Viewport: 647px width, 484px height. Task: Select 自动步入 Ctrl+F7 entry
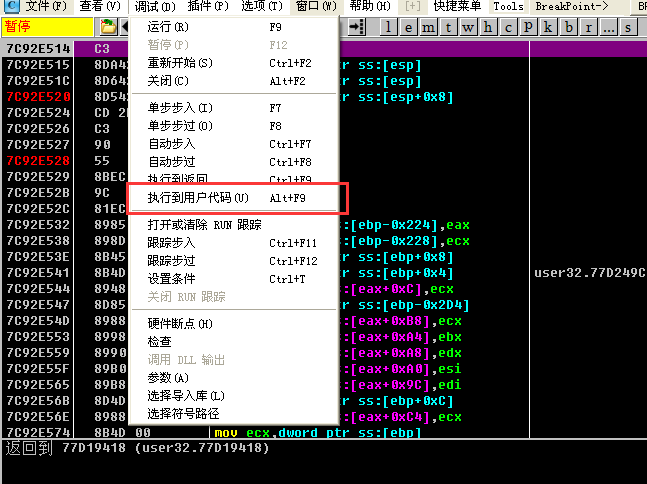(x=234, y=144)
